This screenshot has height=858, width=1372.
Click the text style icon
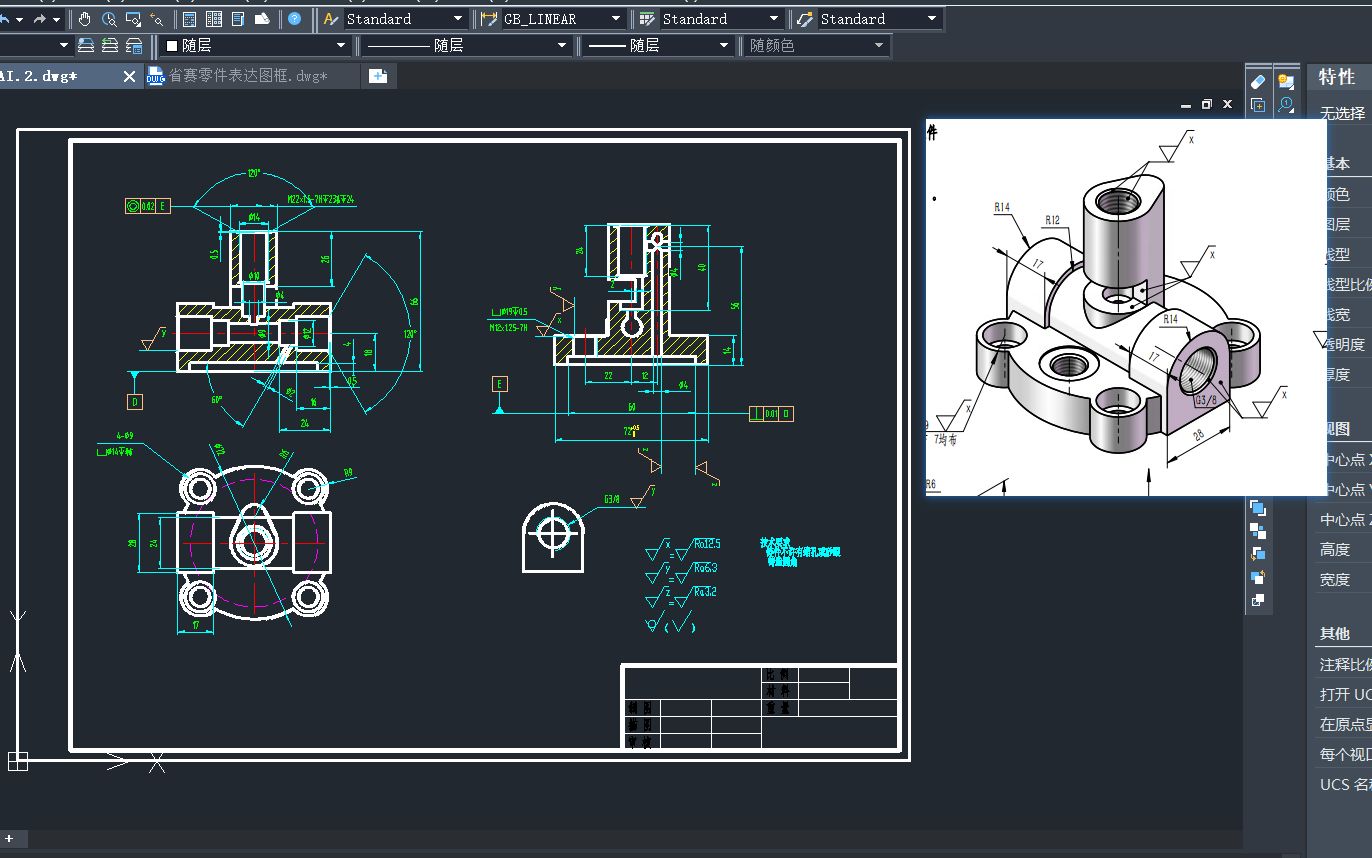(332, 19)
